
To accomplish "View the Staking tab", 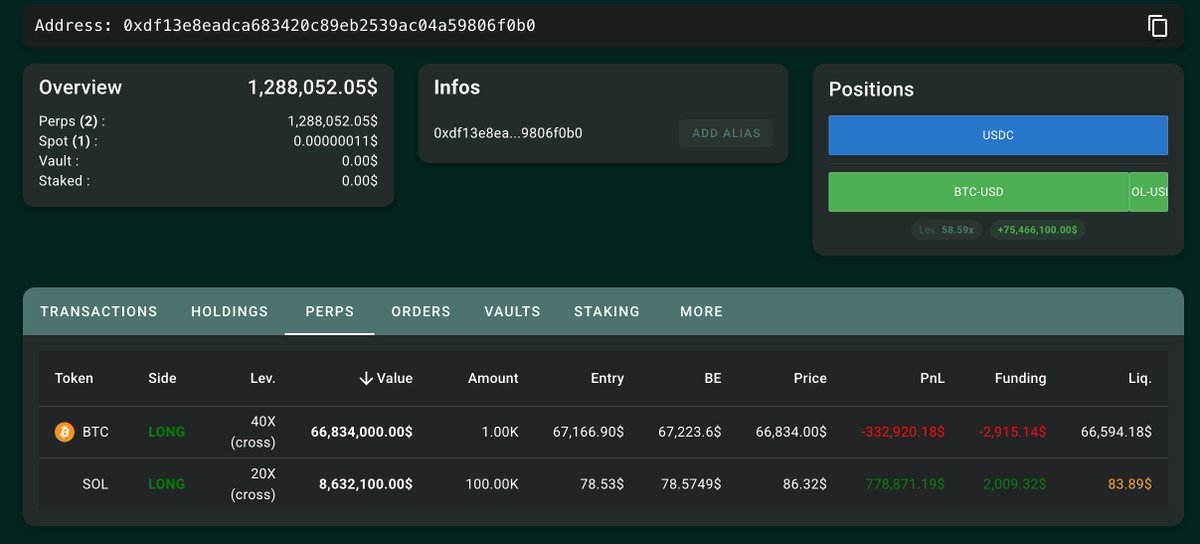I will click(607, 311).
